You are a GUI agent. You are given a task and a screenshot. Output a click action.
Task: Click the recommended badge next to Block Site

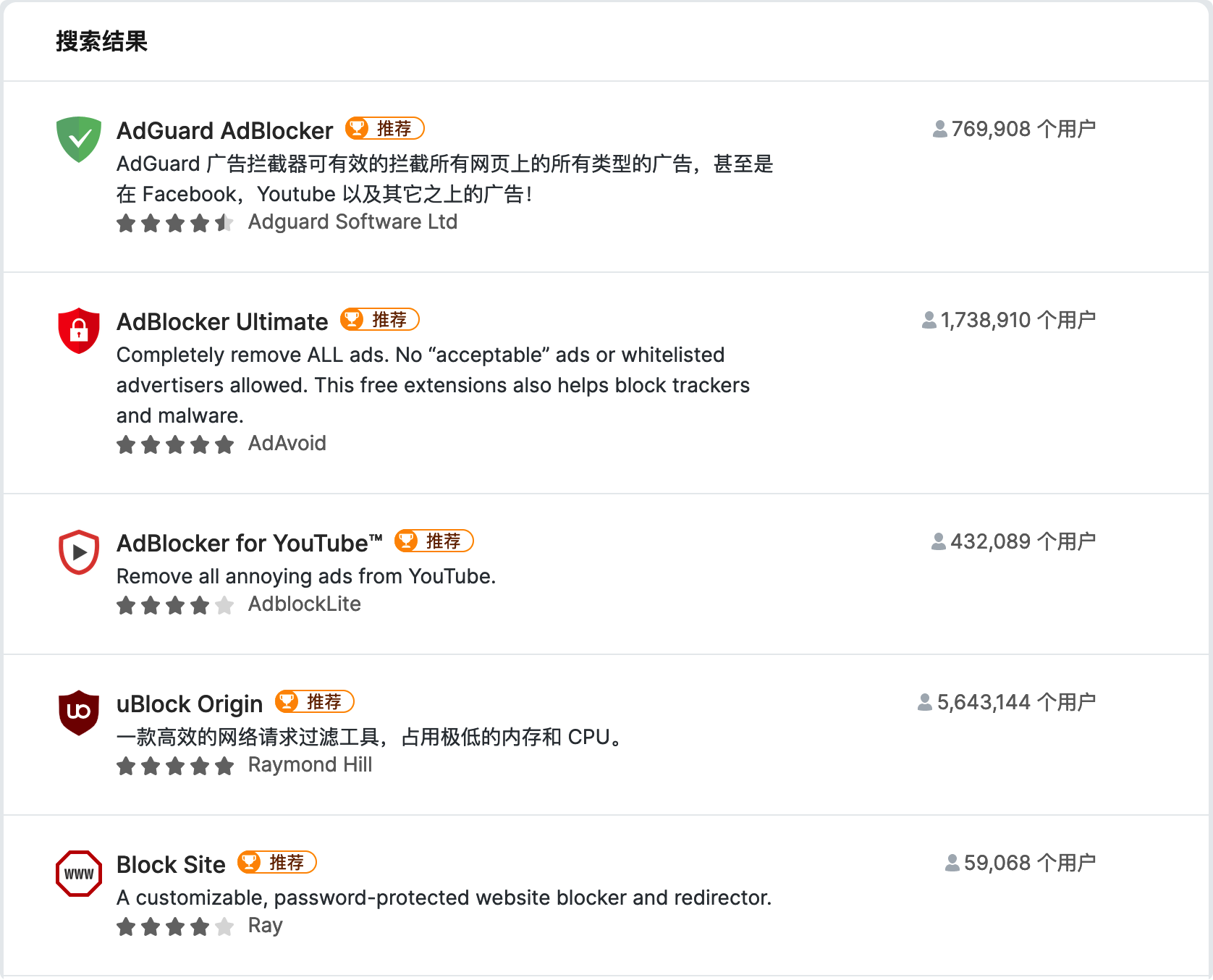coord(277,862)
